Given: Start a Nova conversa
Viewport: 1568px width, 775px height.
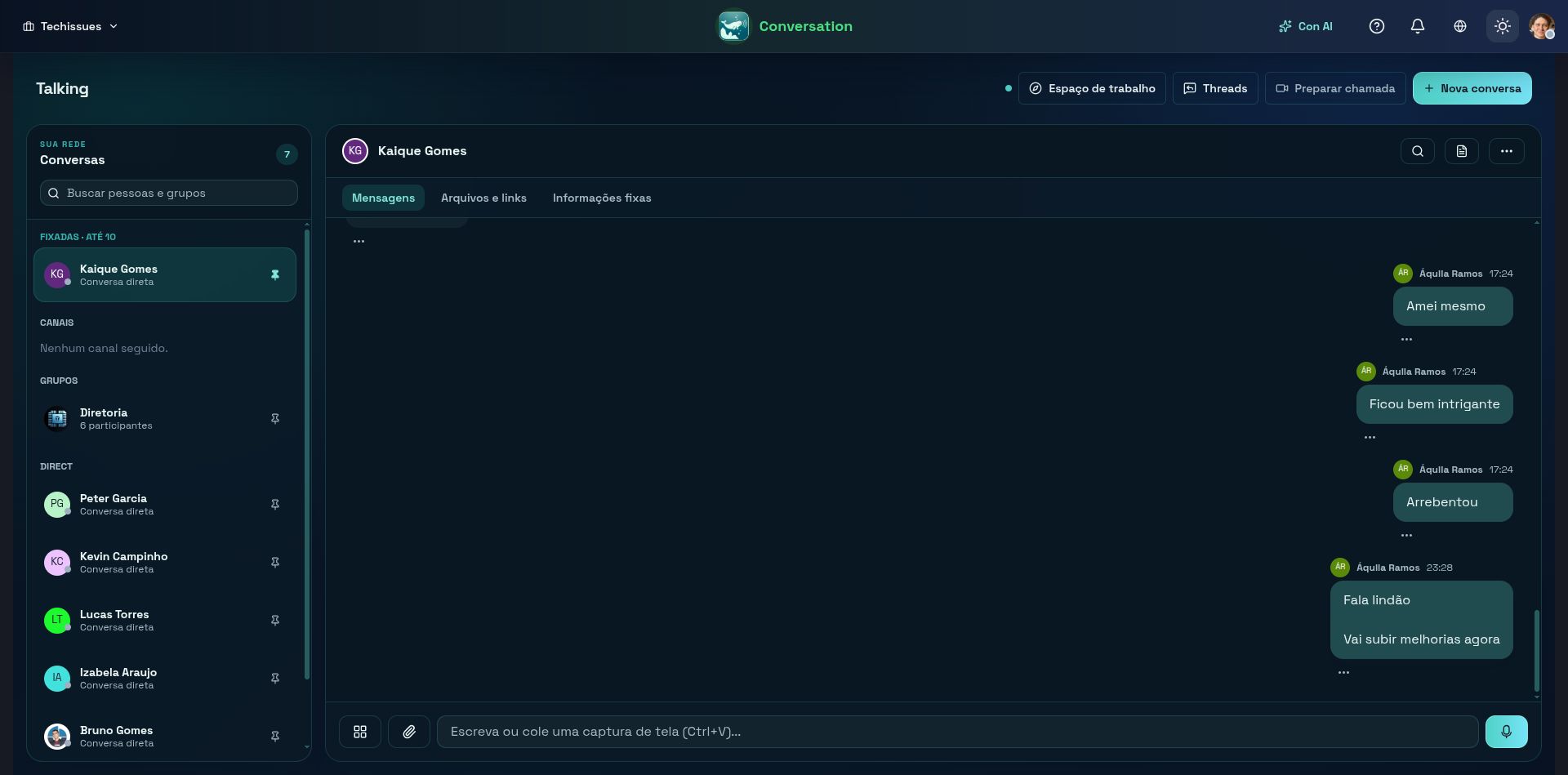Looking at the screenshot, I should (x=1472, y=88).
